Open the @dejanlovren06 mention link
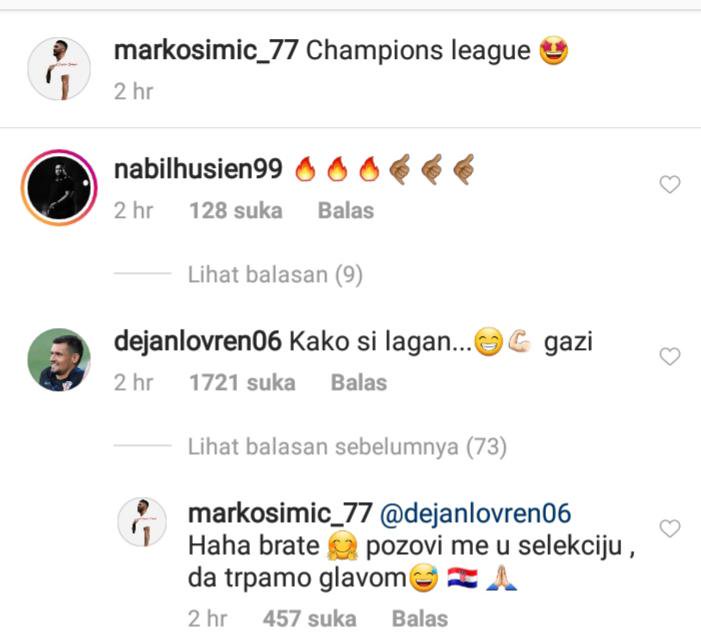This screenshot has height=641, width=701. pos(475,513)
